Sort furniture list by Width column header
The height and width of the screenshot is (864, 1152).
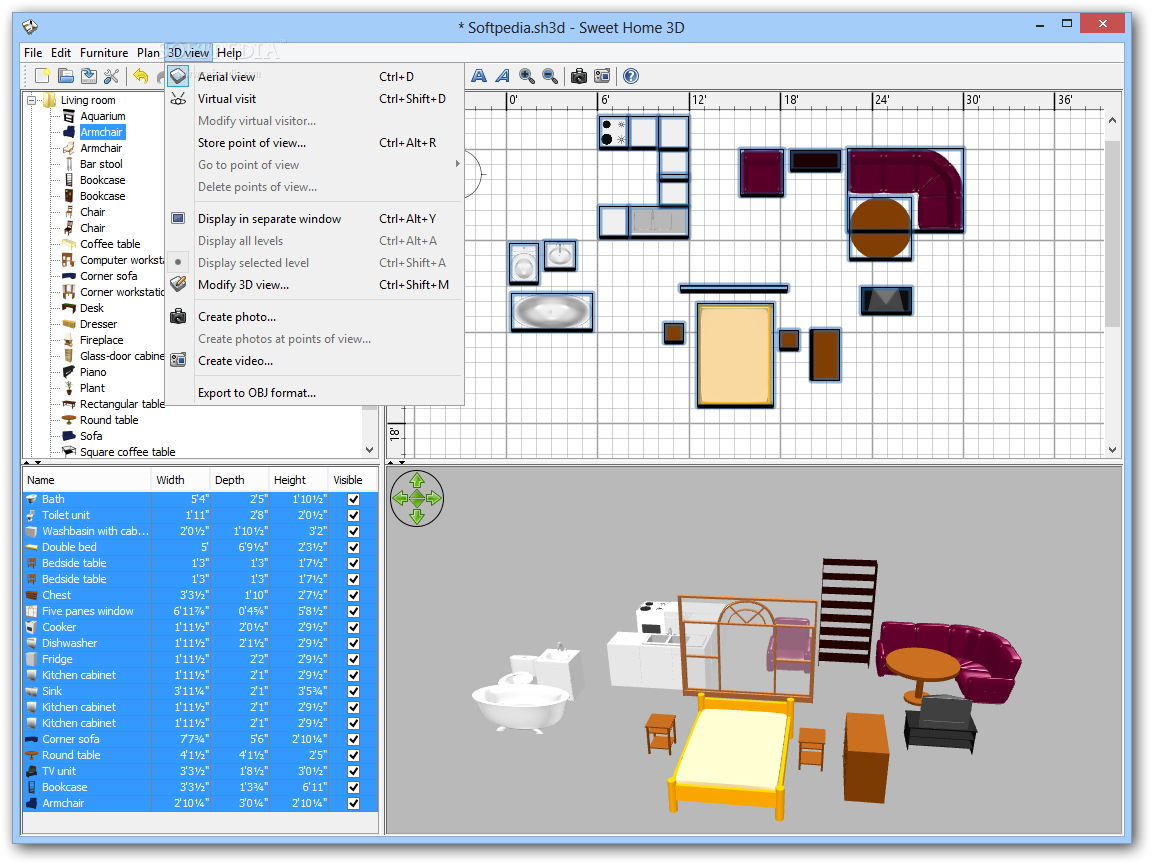click(181, 480)
